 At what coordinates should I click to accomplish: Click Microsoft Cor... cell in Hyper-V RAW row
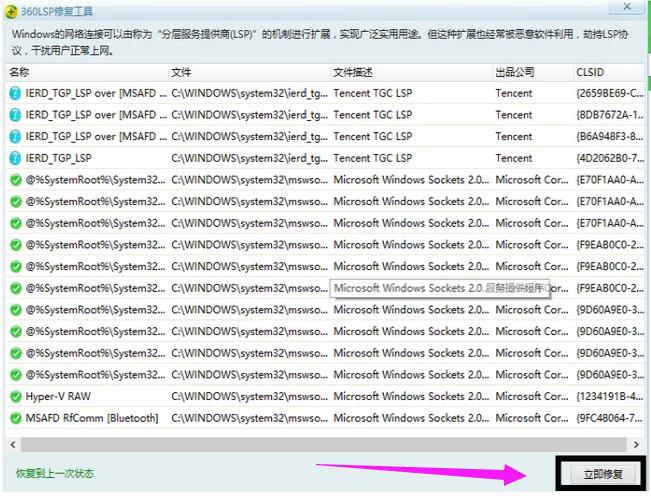532,396
